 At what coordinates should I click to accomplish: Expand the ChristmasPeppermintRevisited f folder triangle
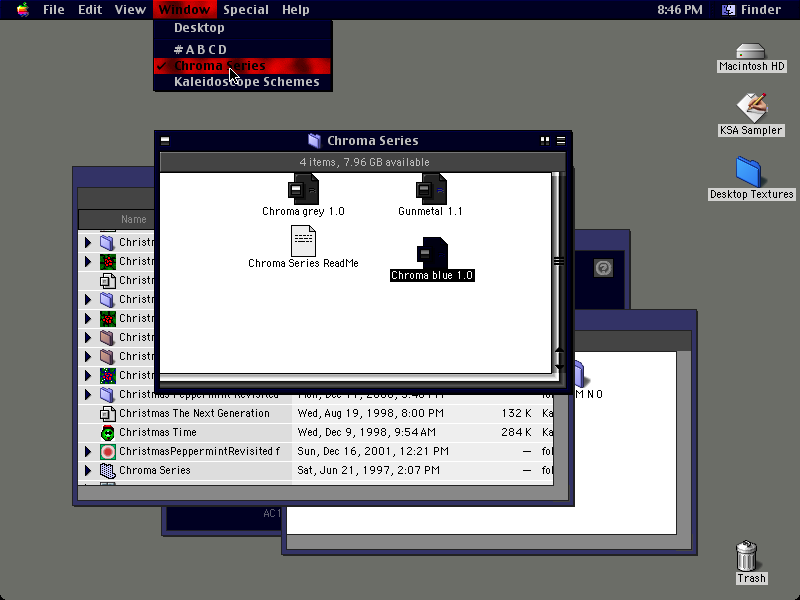88,452
